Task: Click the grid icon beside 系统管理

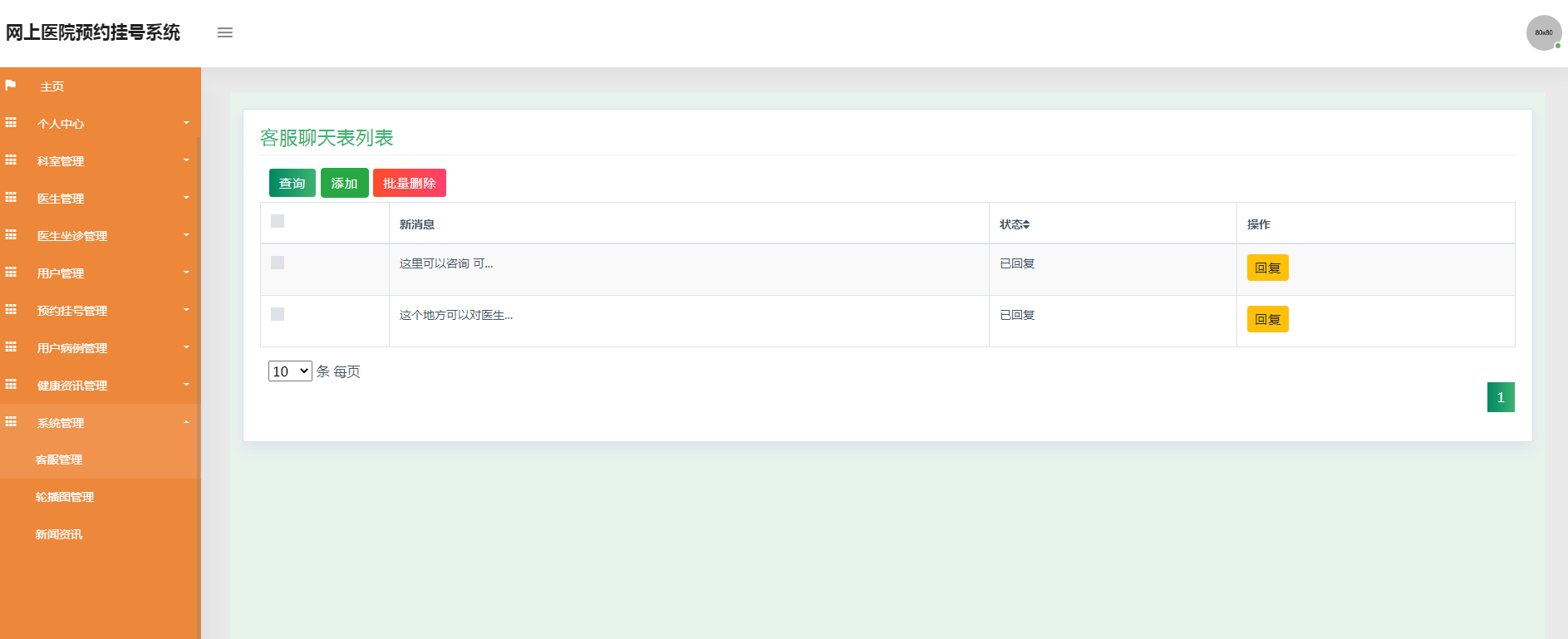Action: [11, 422]
